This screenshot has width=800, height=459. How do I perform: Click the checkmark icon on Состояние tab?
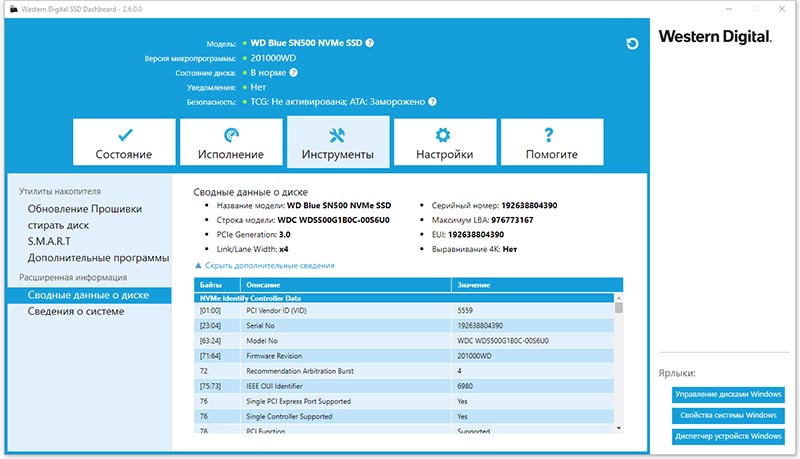coord(125,135)
